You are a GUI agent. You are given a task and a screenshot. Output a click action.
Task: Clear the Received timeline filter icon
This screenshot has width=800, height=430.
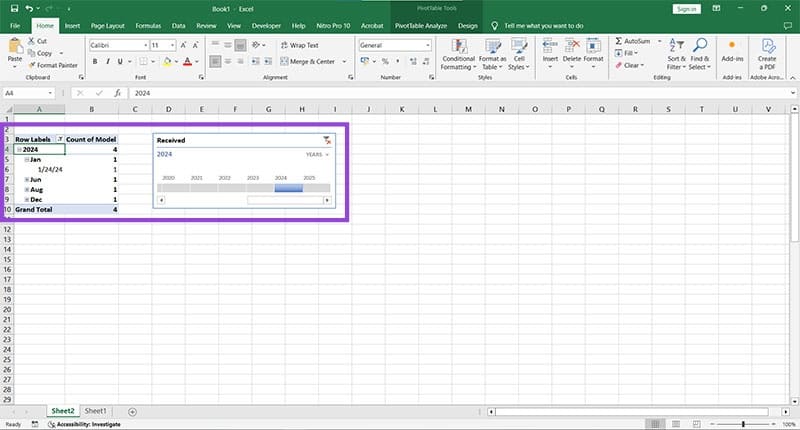pyautogui.click(x=327, y=141)
